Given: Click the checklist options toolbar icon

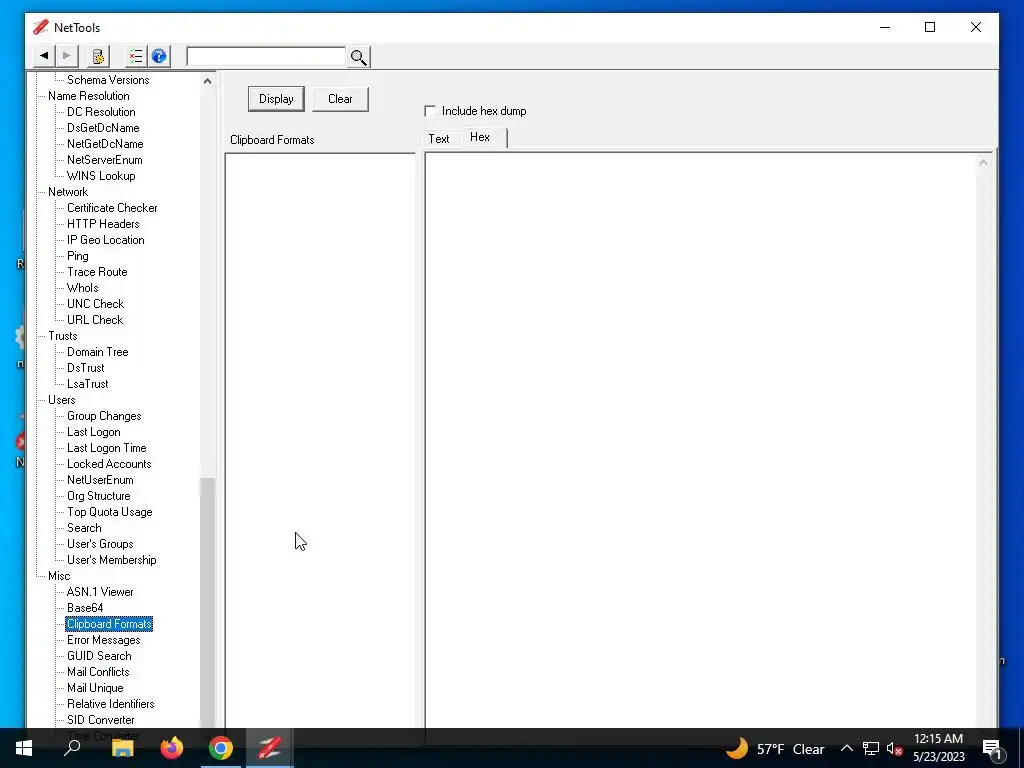Looking at the screenshot, I should (x=136, y=56).
